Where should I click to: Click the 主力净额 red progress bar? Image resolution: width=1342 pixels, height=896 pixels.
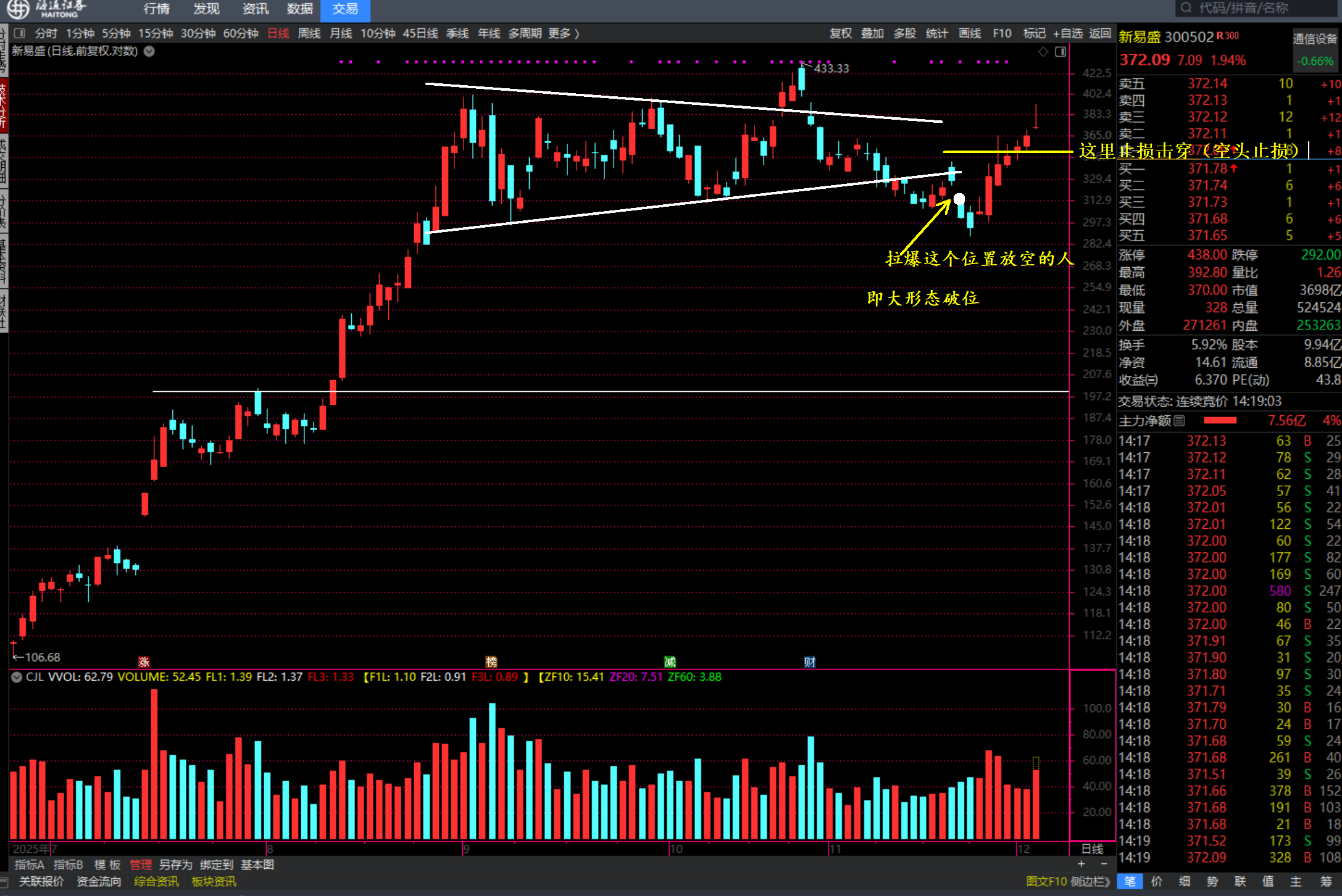point(1220,421)
